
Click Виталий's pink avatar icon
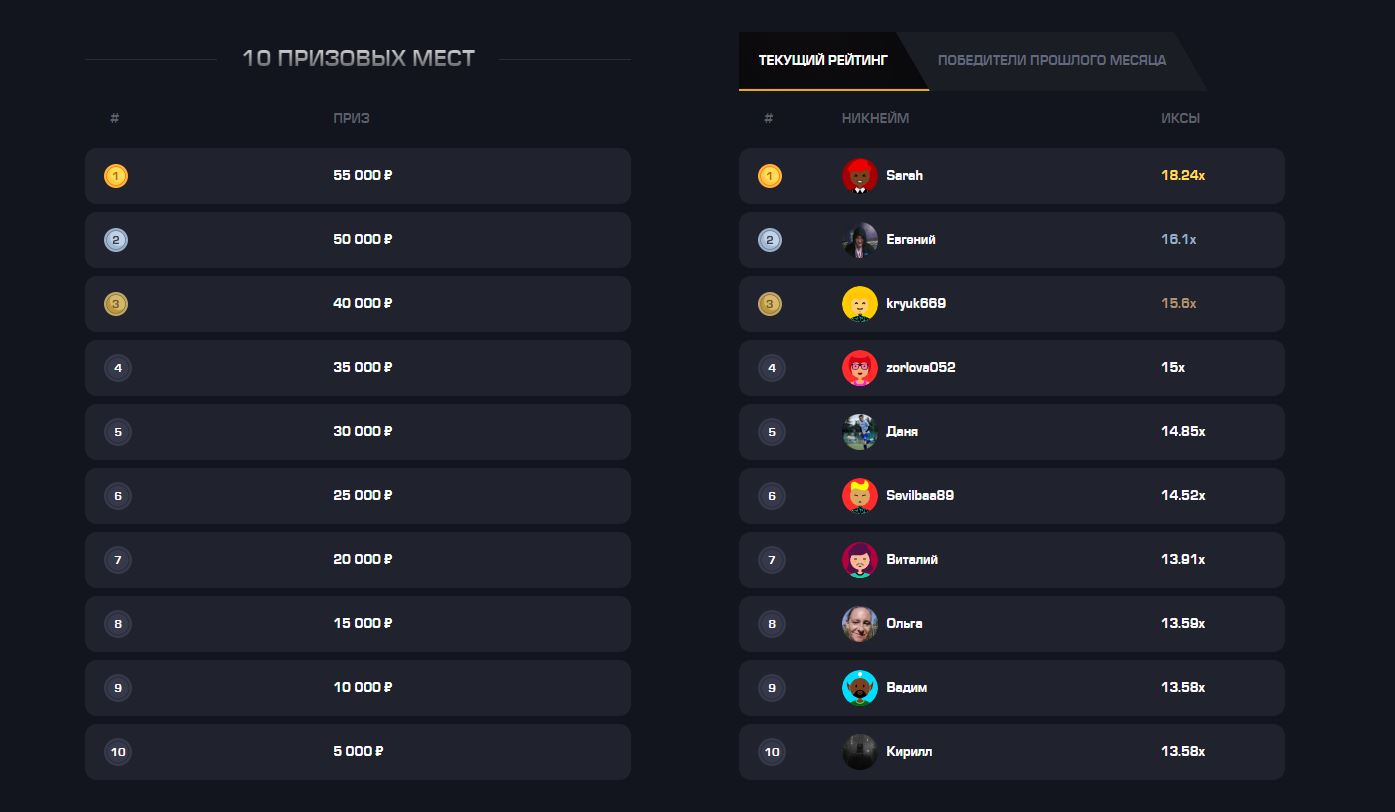pyautogui.click(x=860, y=560)
